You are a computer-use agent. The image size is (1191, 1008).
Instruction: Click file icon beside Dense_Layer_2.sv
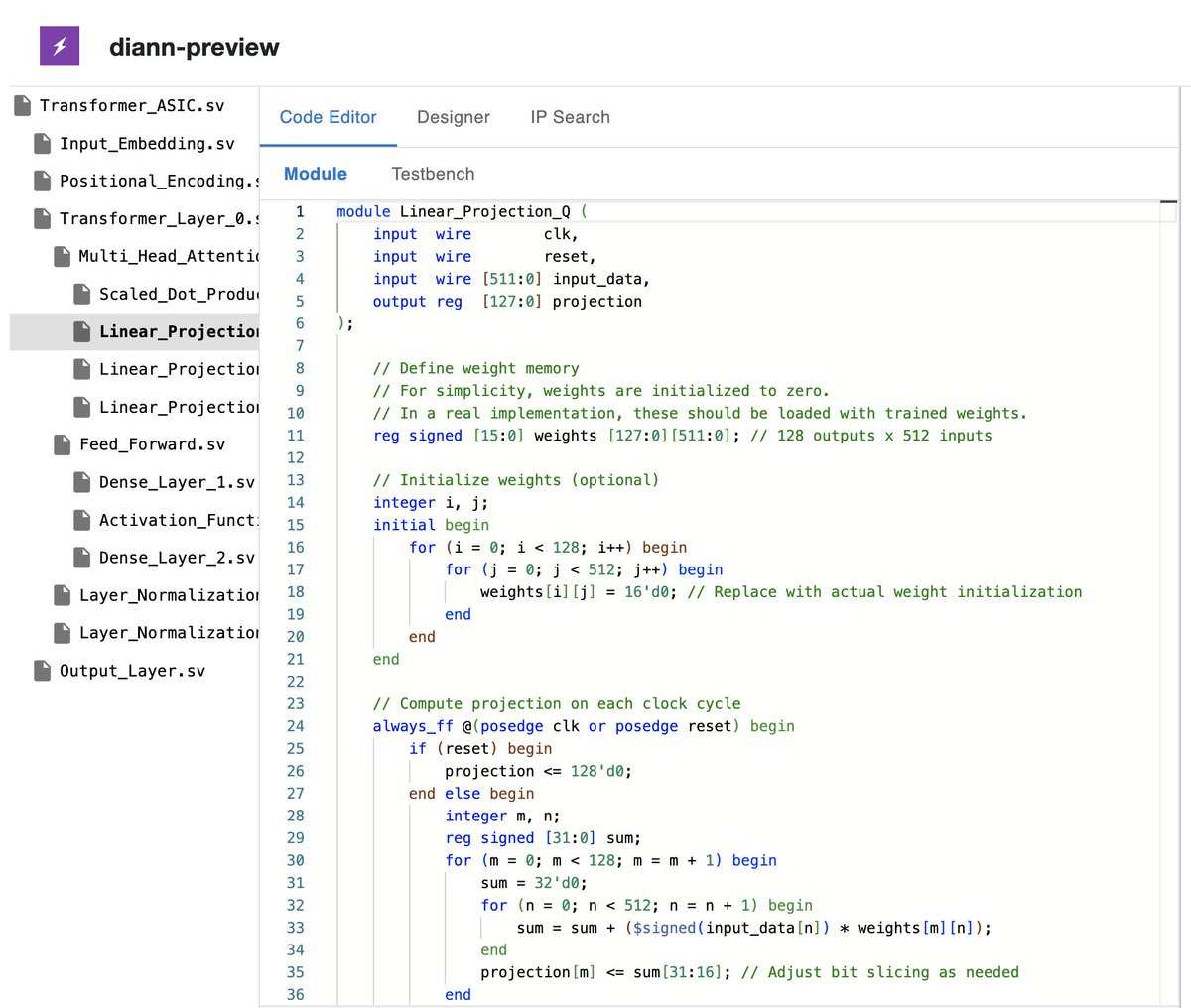81,558
